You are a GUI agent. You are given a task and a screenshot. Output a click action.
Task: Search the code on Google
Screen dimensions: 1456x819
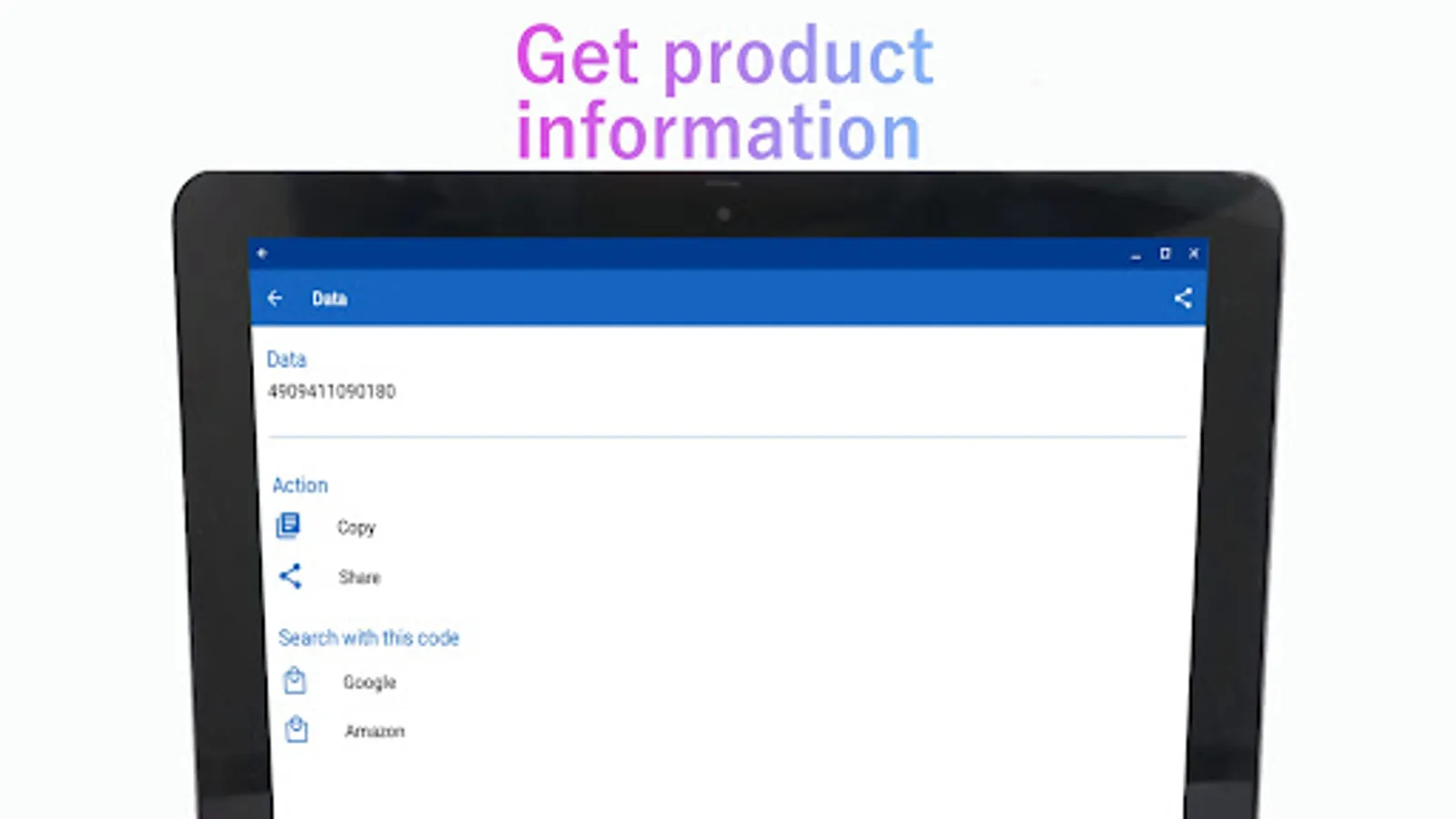tap(369, 681)
